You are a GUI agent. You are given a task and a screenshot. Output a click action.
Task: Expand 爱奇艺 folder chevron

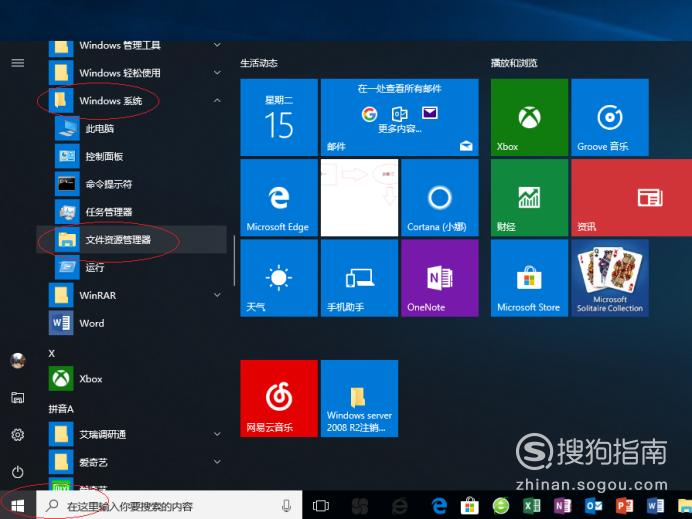(x=217, y=462)
